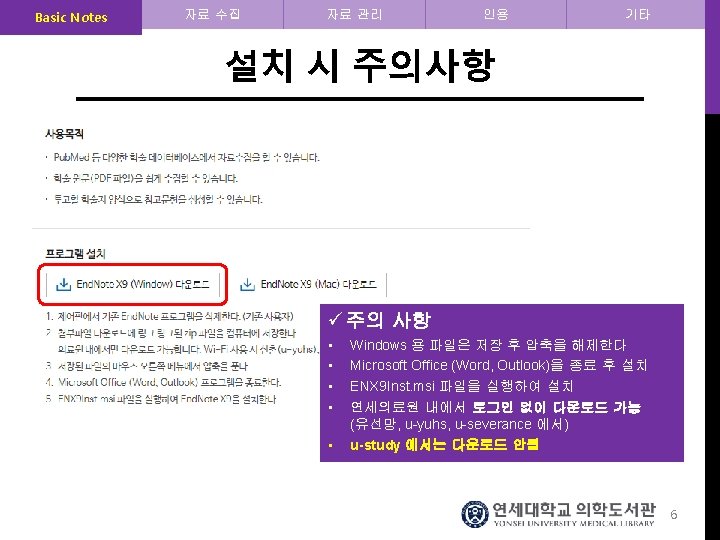Click the Windows download arrow icon
The image size is (720, 540).
click(x=63, y=285)
